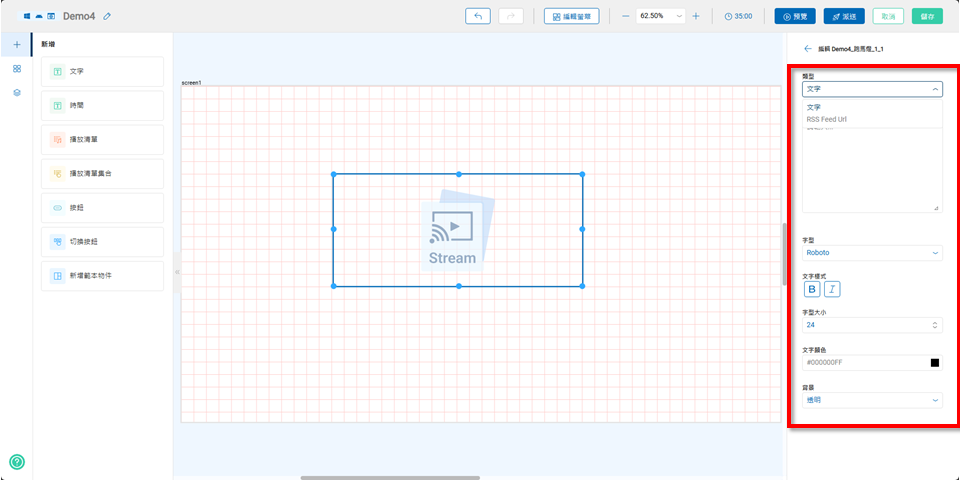Zoom in with the plus icon
Image resolution: width=960 pixels, height=480 pixels.
coord(696,16)
